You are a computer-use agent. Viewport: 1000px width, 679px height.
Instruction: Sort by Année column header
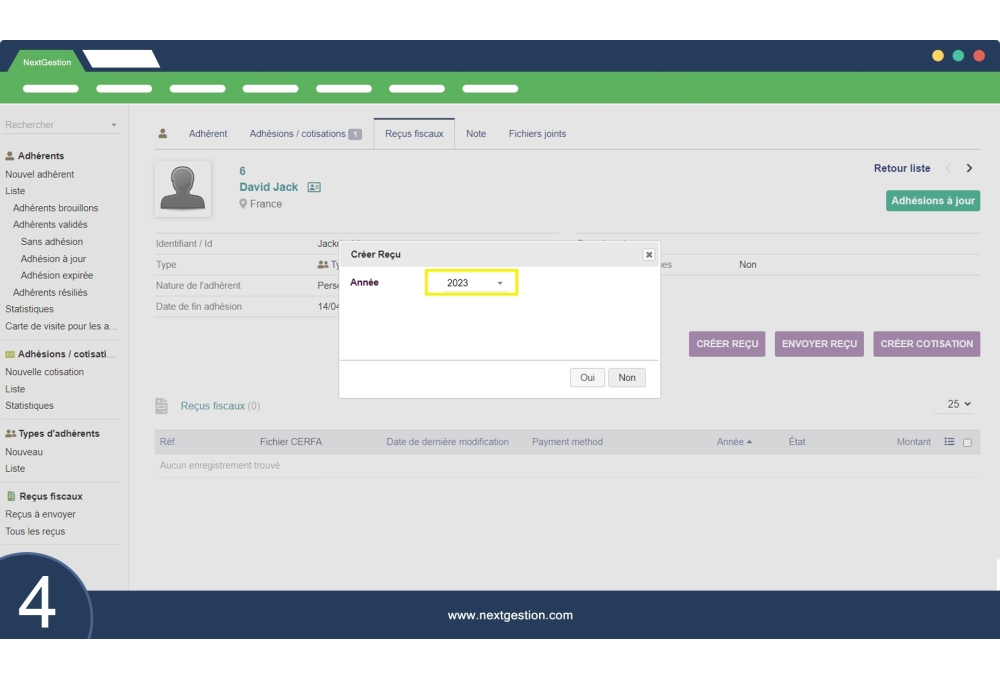click(x=733, y=442)
